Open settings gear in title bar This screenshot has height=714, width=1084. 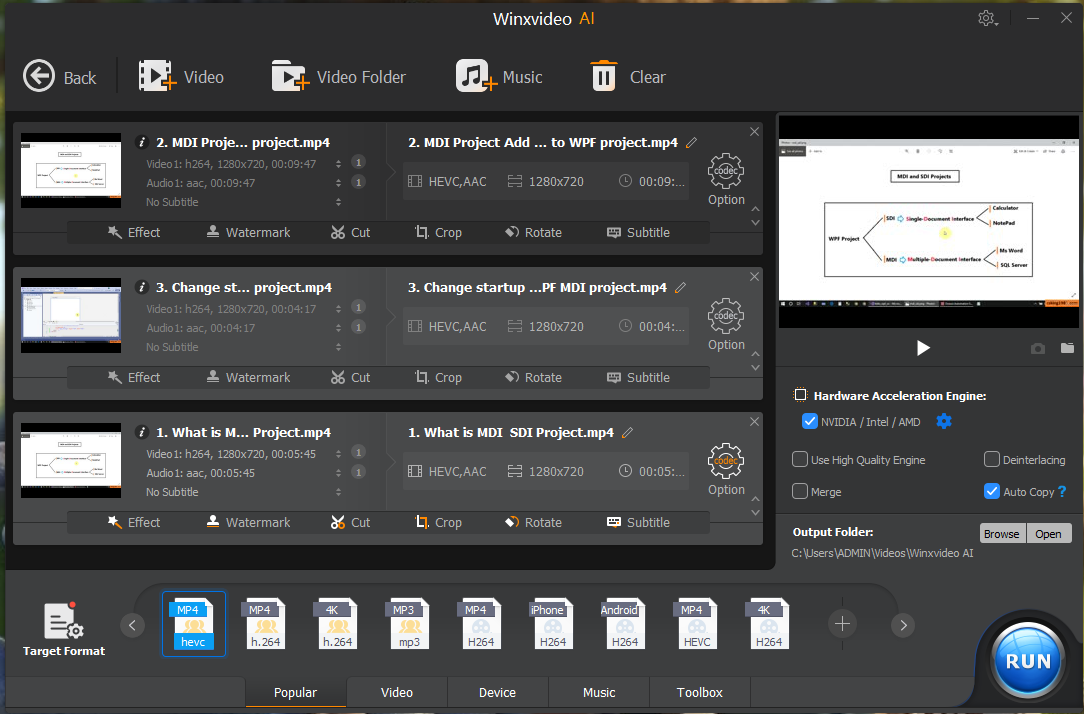[987, 18]
